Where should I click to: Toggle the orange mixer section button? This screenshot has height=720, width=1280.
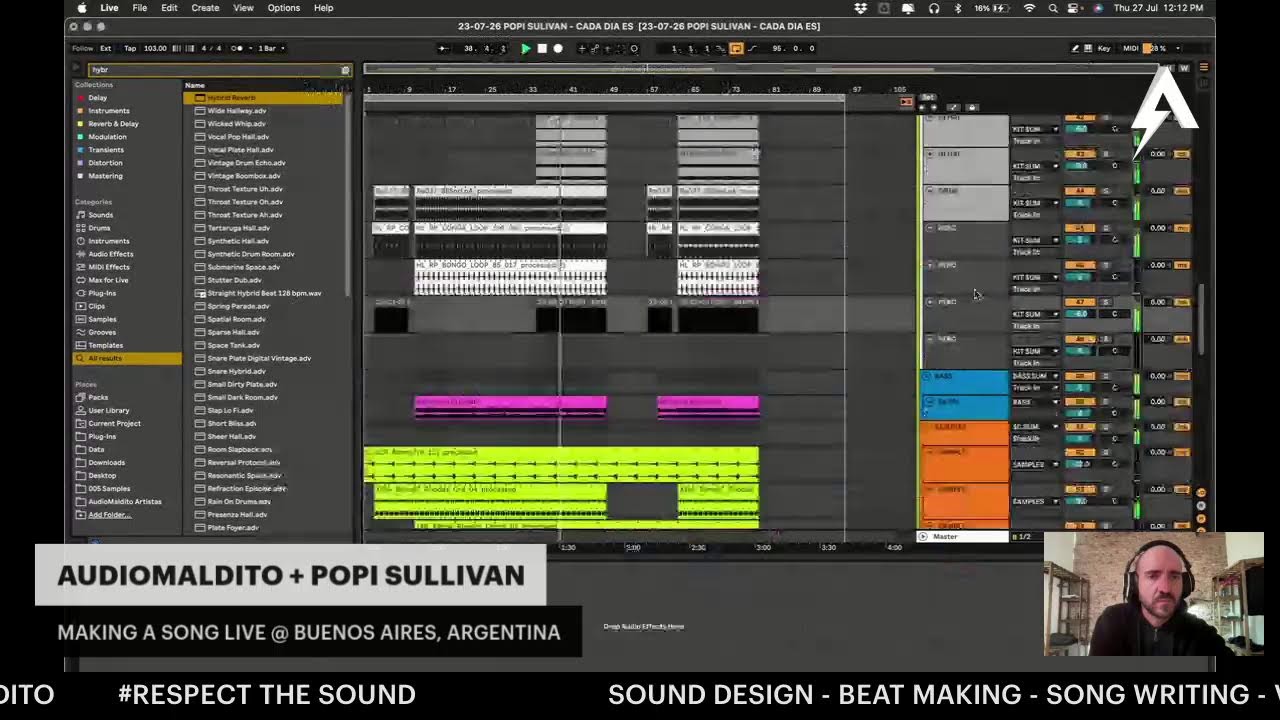click(1204, 67)
